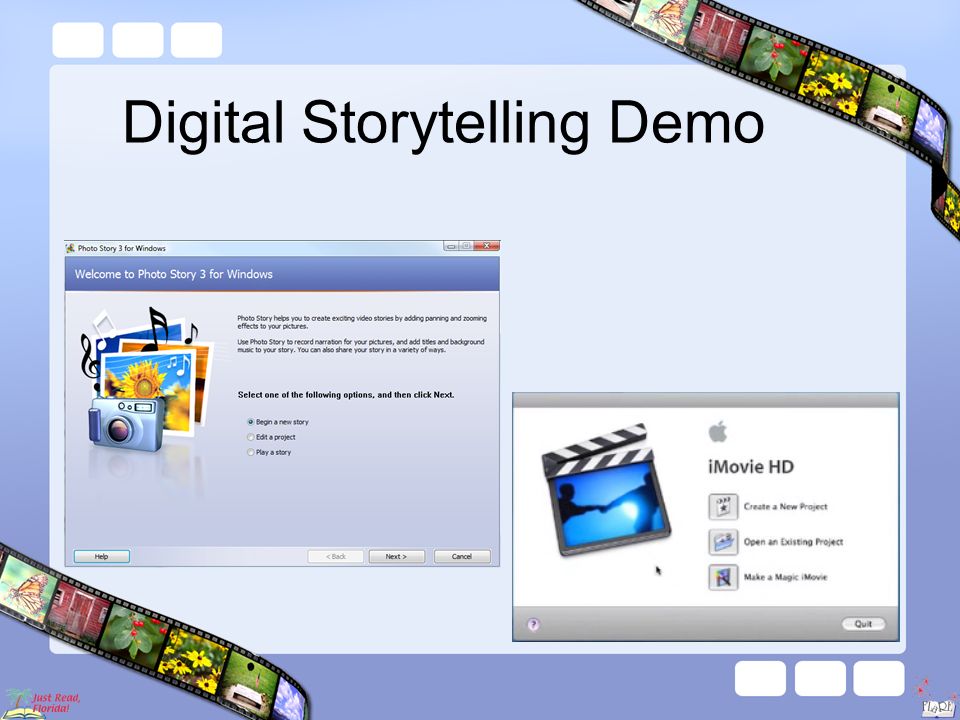960x720 pixels.
Task: Click the Open an Existing Project icon
Action: click(723, 542)
